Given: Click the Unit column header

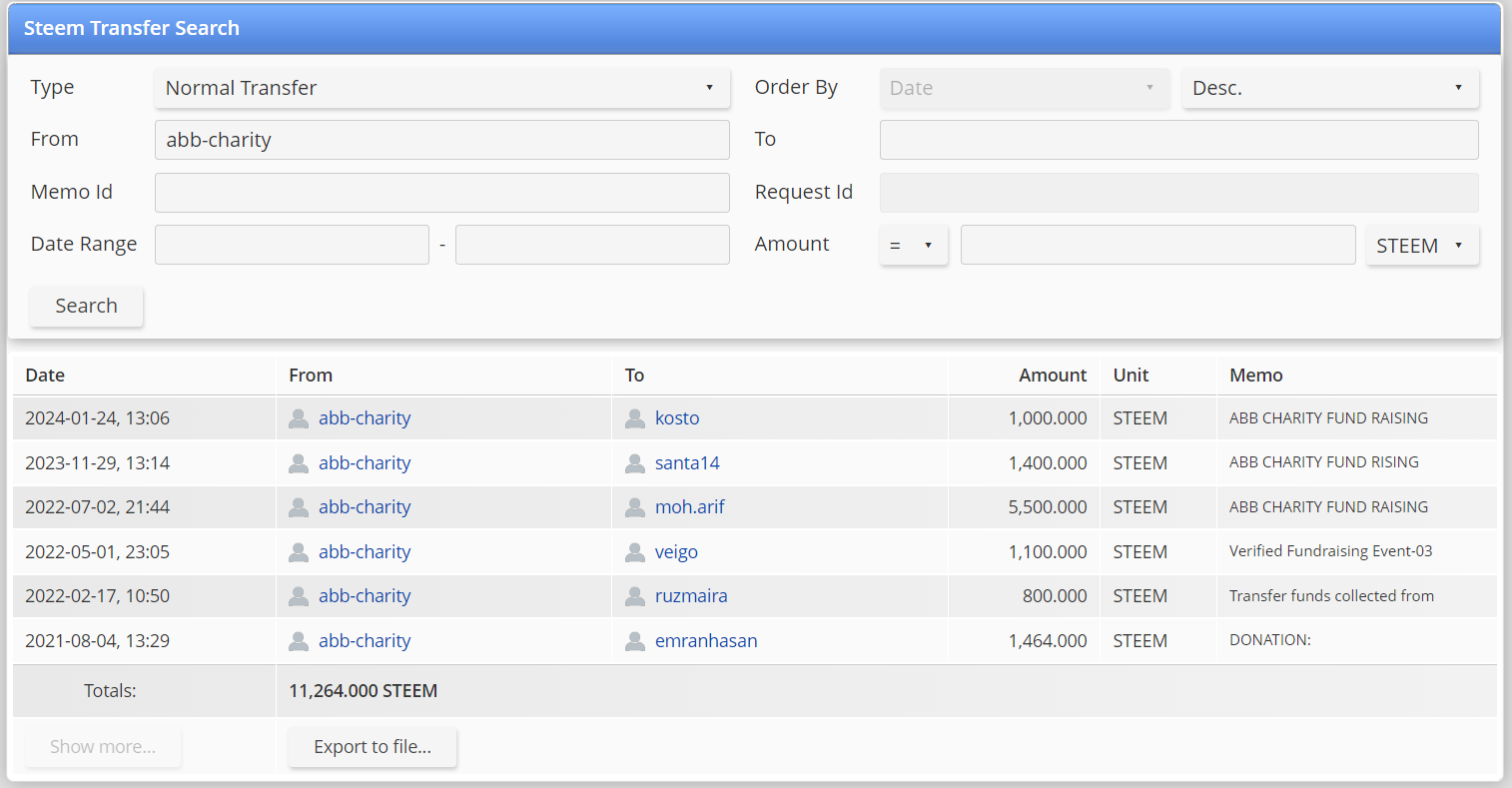Looking at the screenshot, I should pyautogui.click(x=1131, y=376).
